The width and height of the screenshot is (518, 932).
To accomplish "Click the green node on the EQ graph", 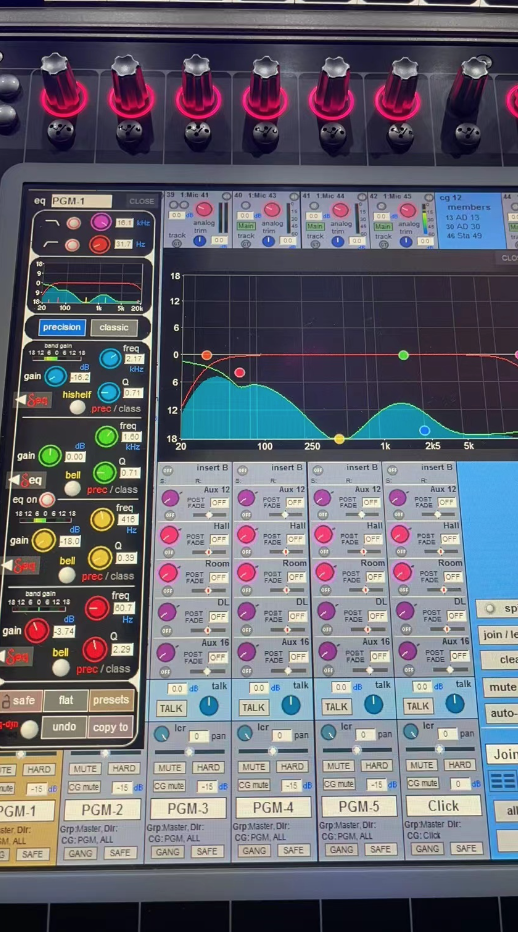I will point(403,355).
